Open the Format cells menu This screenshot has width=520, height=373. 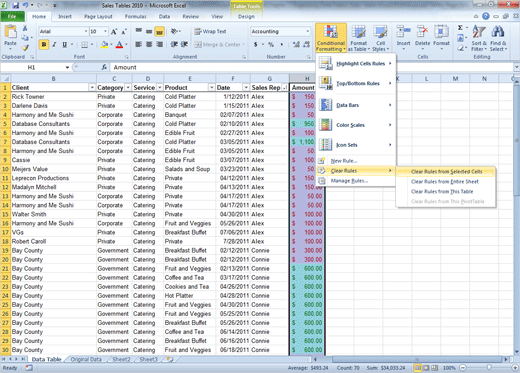(x=441, y=37)
